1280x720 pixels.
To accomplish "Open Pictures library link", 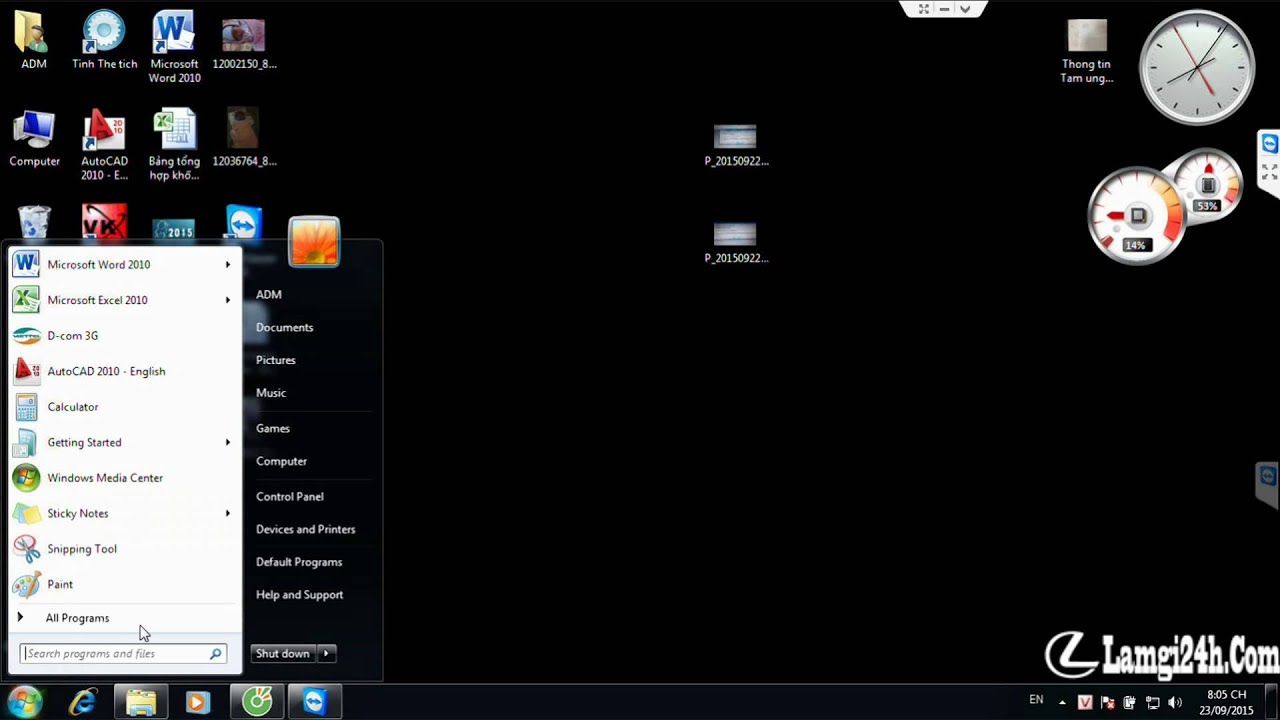I will [x=276, y=360].
